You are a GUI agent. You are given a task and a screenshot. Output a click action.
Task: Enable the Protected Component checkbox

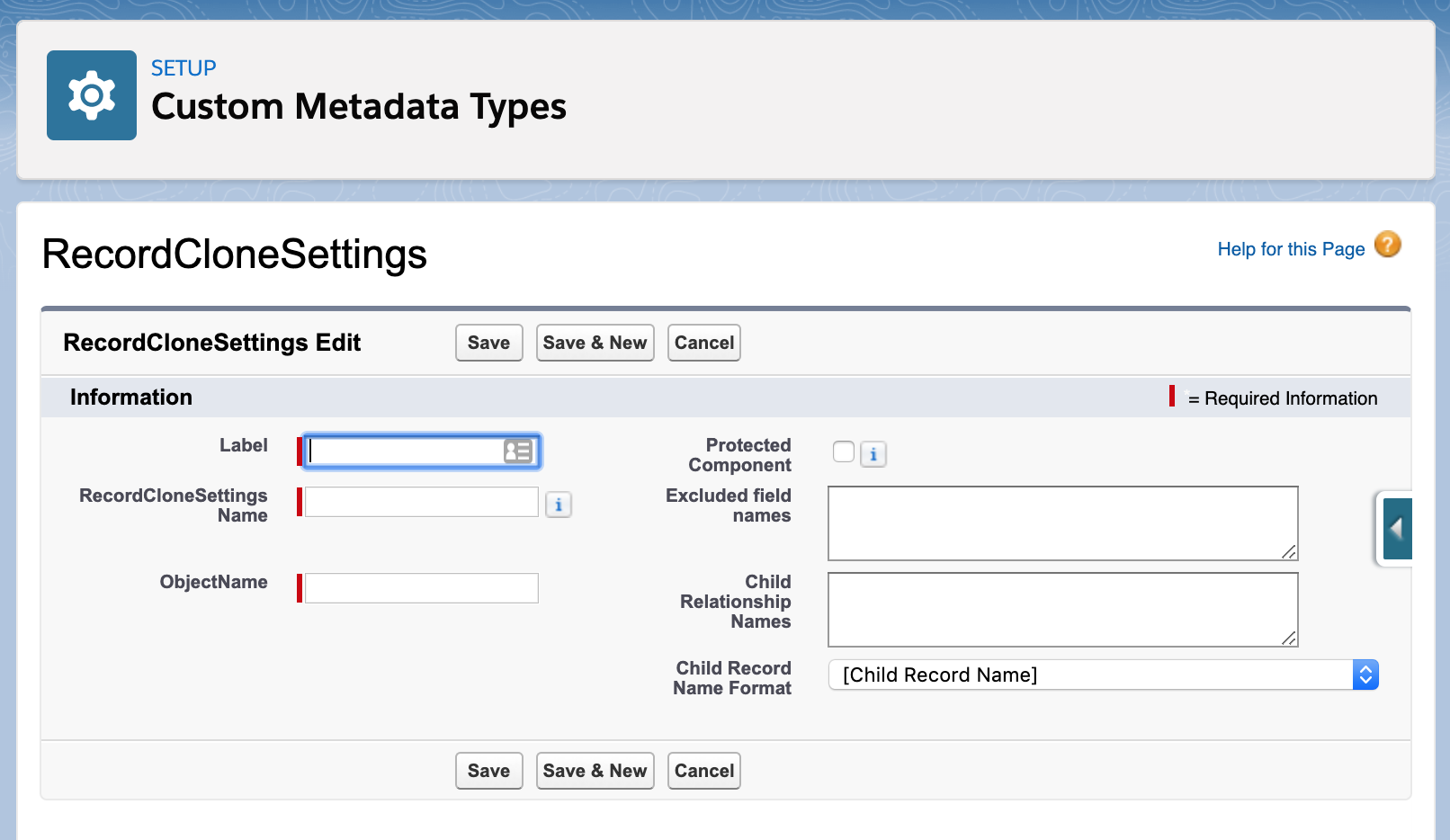pyautogui.click(x=844, y=451)
